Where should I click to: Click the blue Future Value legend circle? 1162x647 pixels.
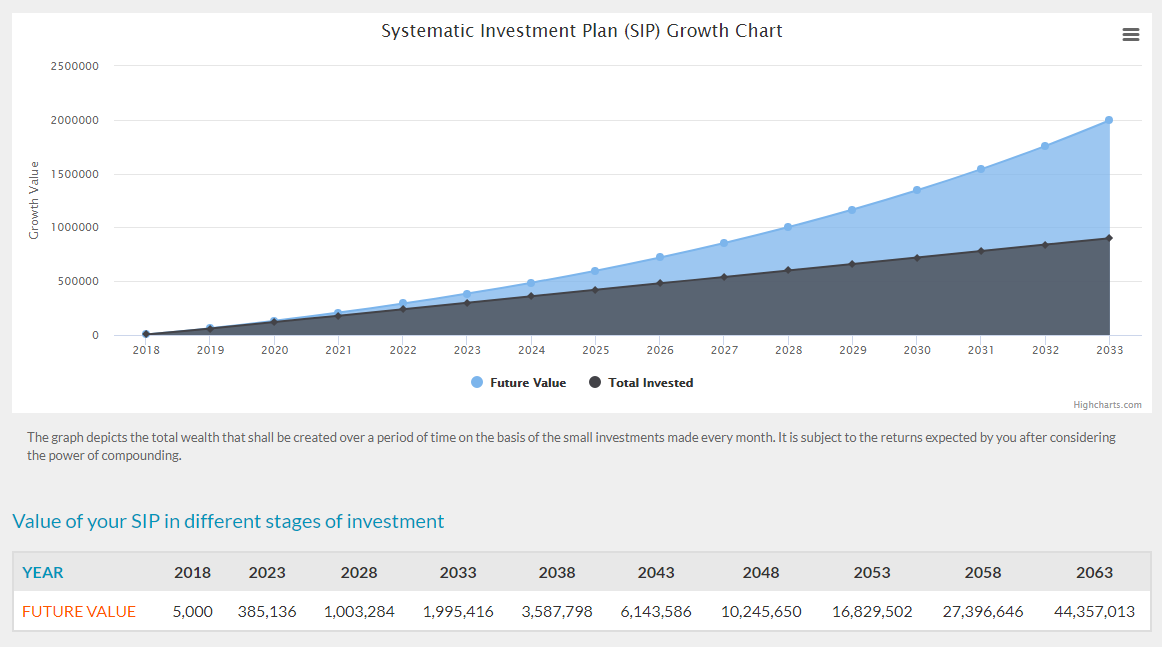tap(477, 383)
